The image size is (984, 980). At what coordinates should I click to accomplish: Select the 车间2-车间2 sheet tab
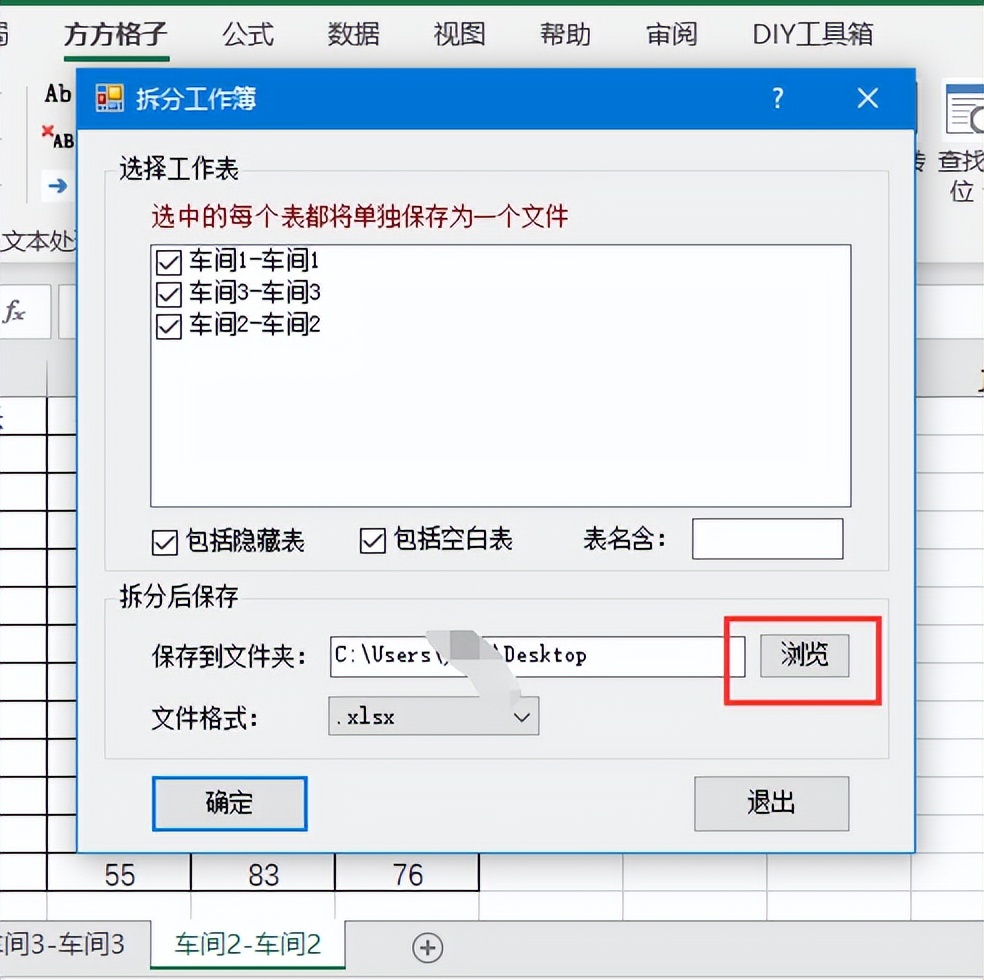246,944
